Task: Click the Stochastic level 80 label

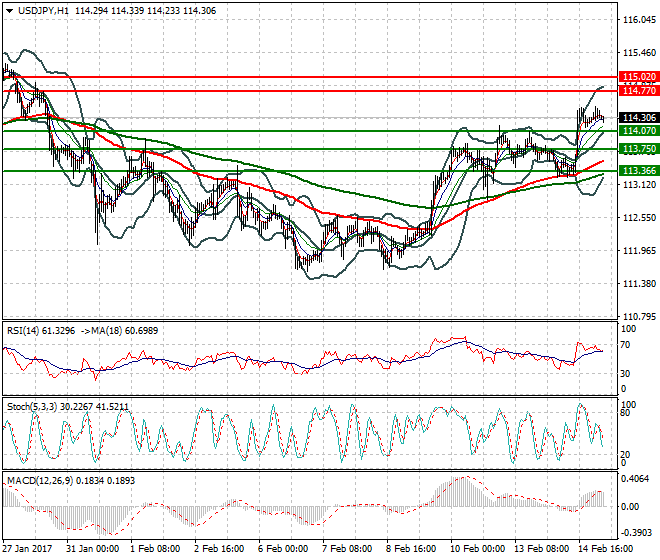Action: click(x=625, y=413)
